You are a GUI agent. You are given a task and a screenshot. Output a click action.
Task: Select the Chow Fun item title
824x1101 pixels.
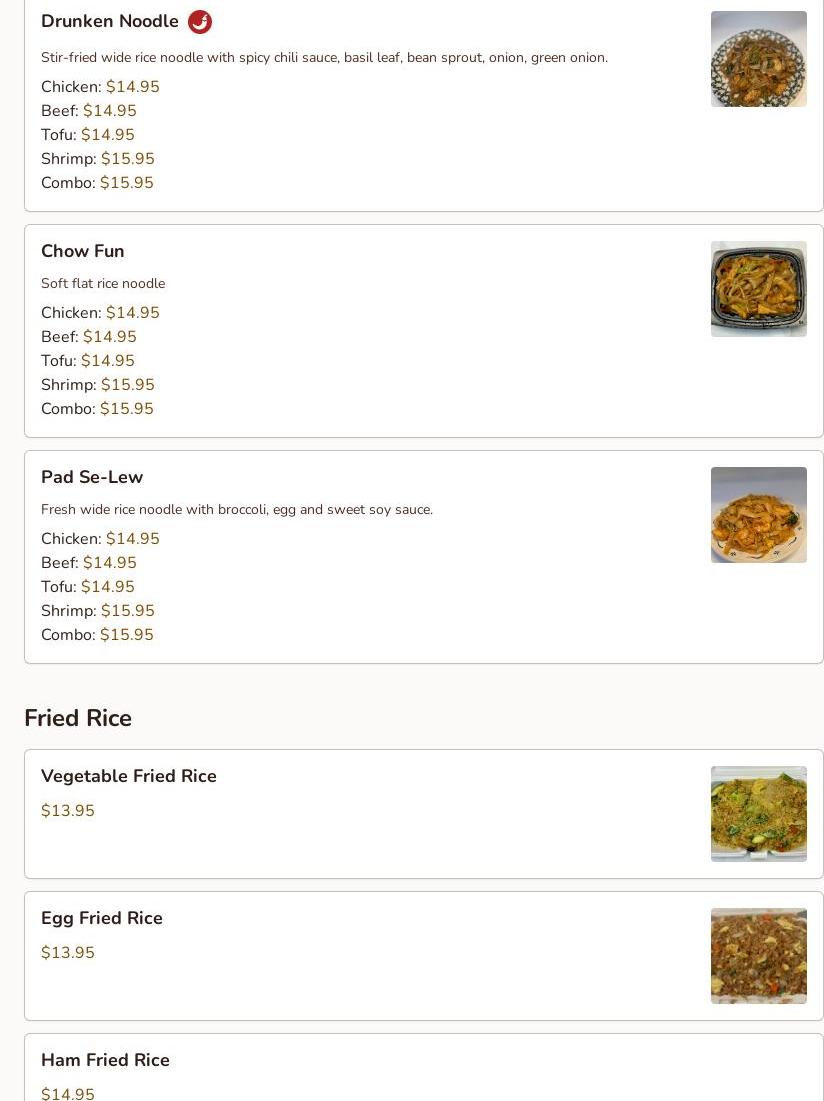click(x=83, y=251)
